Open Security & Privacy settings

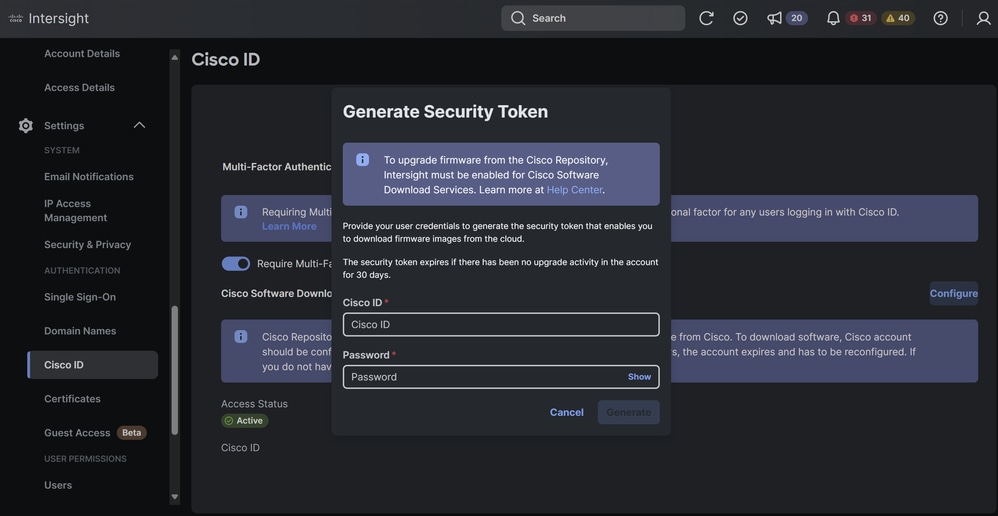click(x=88, y=244)
